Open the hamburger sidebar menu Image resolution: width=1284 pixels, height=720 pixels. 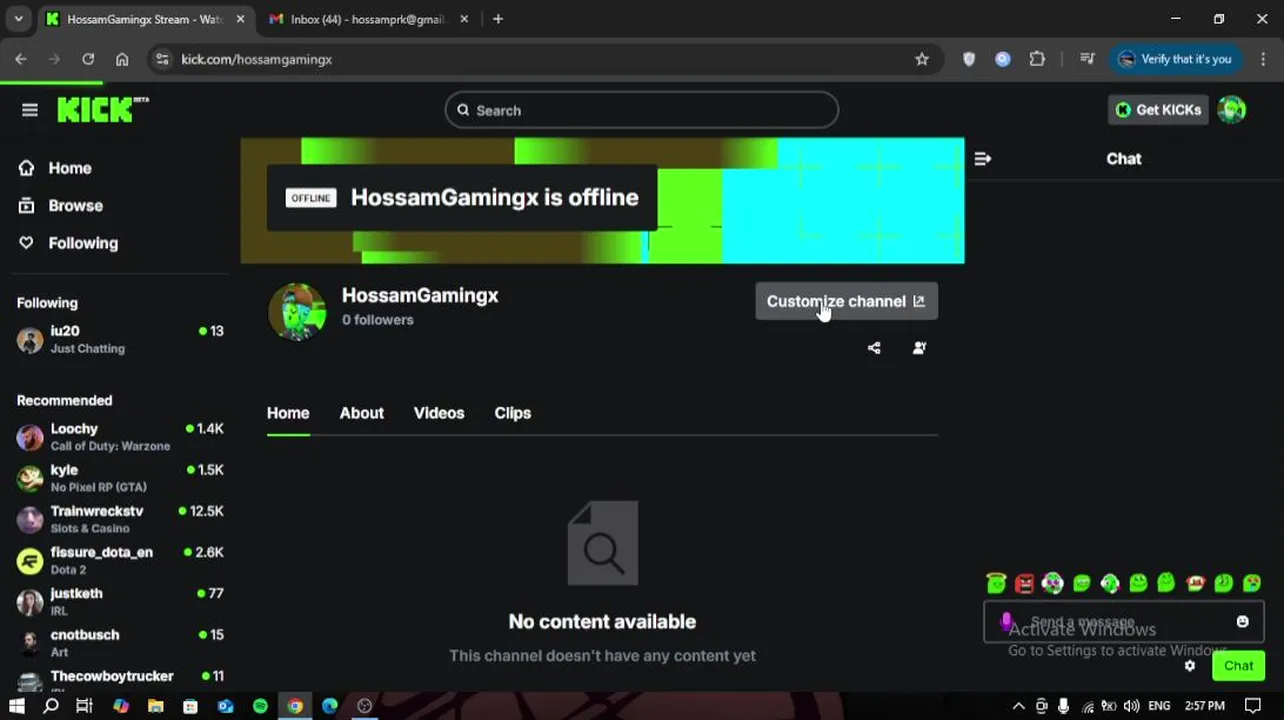pos(30,110)
